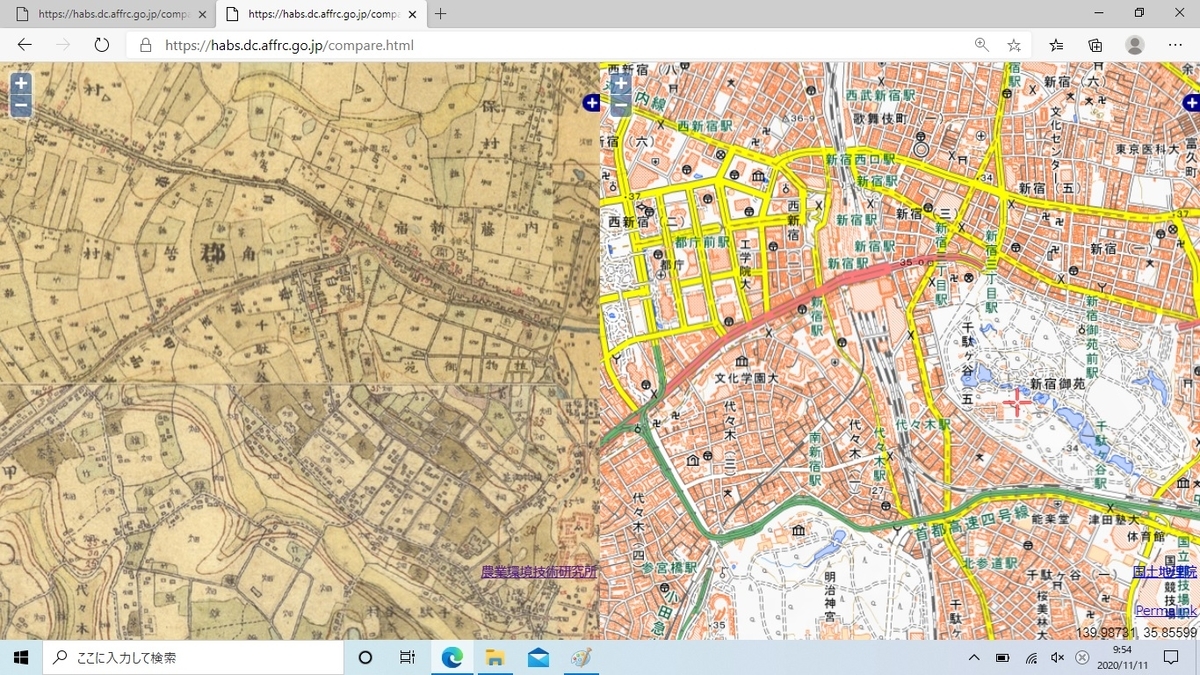Refresh the compare.html page

coord(101,45)
